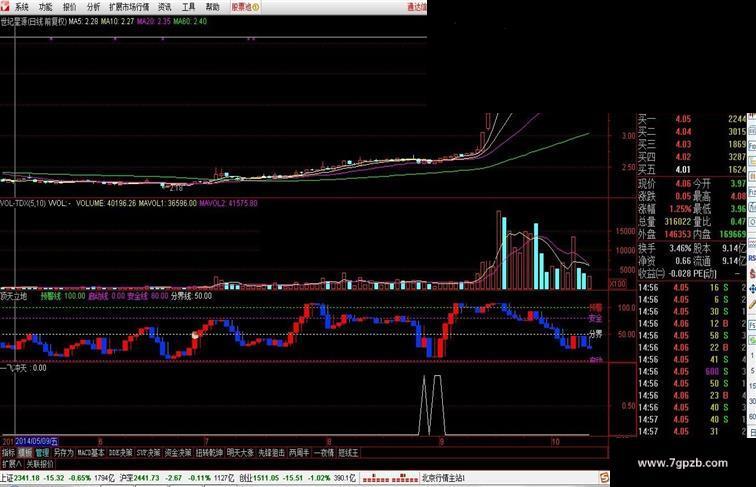Viewport: 756px width, 487px height.
Task: Click the date label 2014/05/09
Action: (37, 441)
